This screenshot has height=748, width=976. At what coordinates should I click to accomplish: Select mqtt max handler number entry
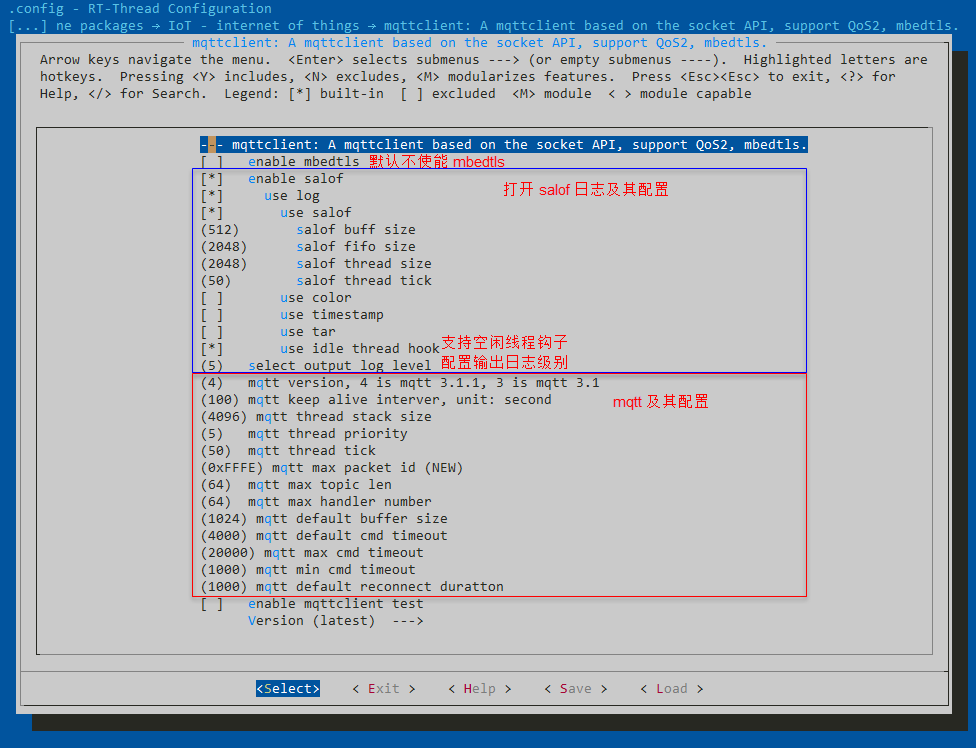[316, 502]
